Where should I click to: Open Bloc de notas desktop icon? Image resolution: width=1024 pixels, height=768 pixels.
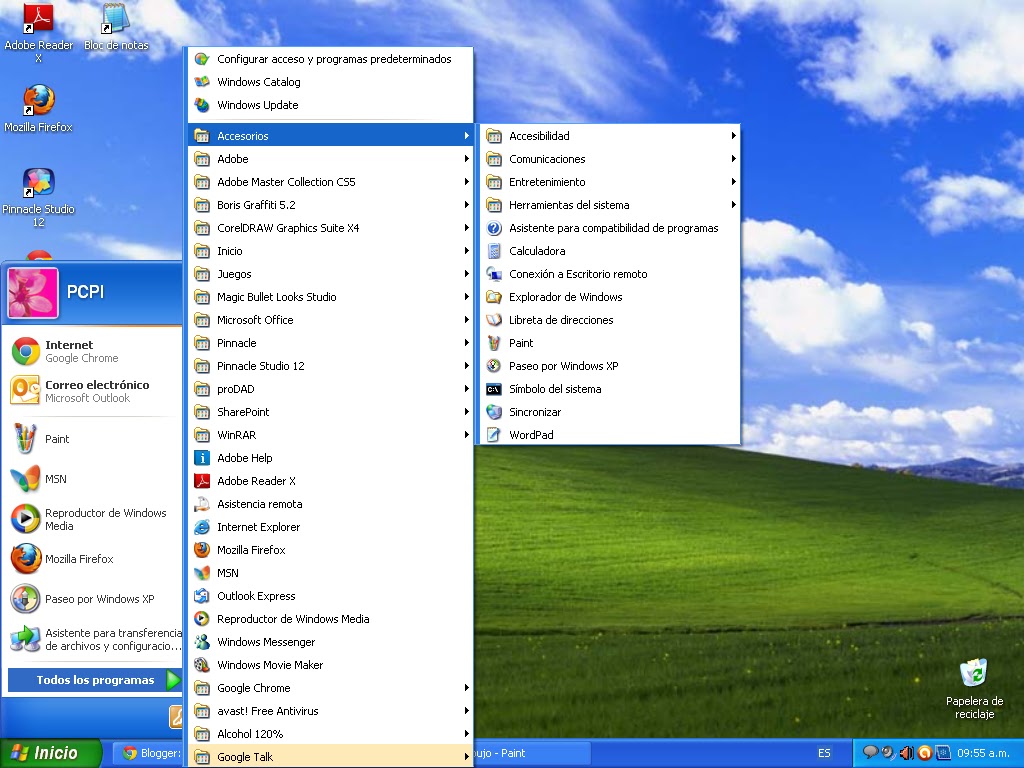(116, 18)
